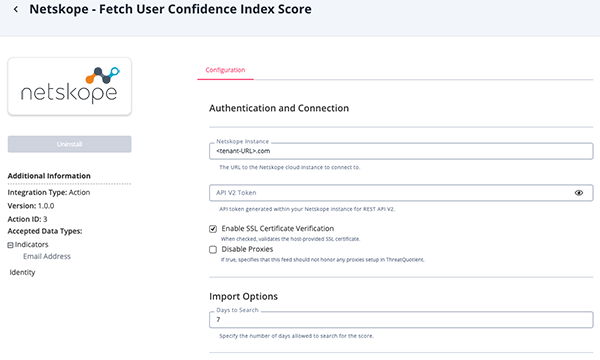This screenshot has width=600, height=360.
Task: Click the page title Netskope Fetch User Confidence Index Score
Action: [x=170, y=9]
